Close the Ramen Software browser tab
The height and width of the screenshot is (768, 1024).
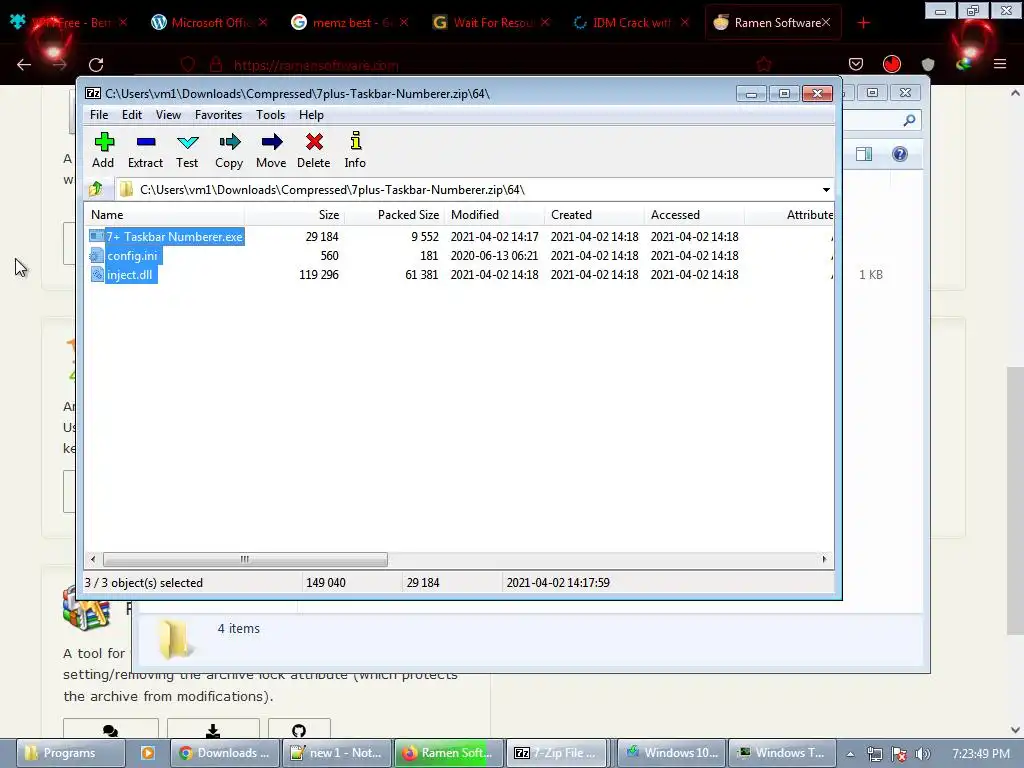pos(826,22)
